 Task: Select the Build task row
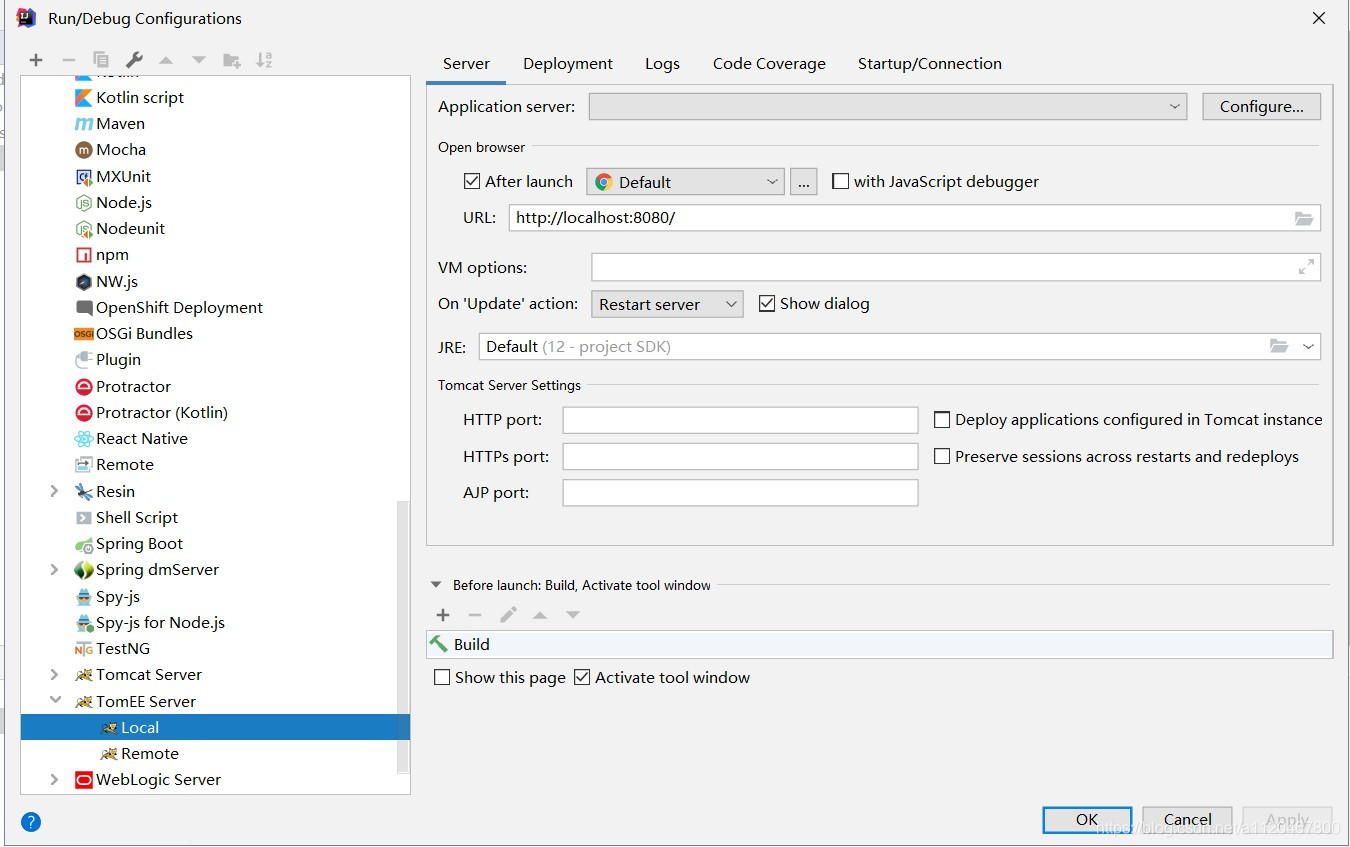(880, 644)
